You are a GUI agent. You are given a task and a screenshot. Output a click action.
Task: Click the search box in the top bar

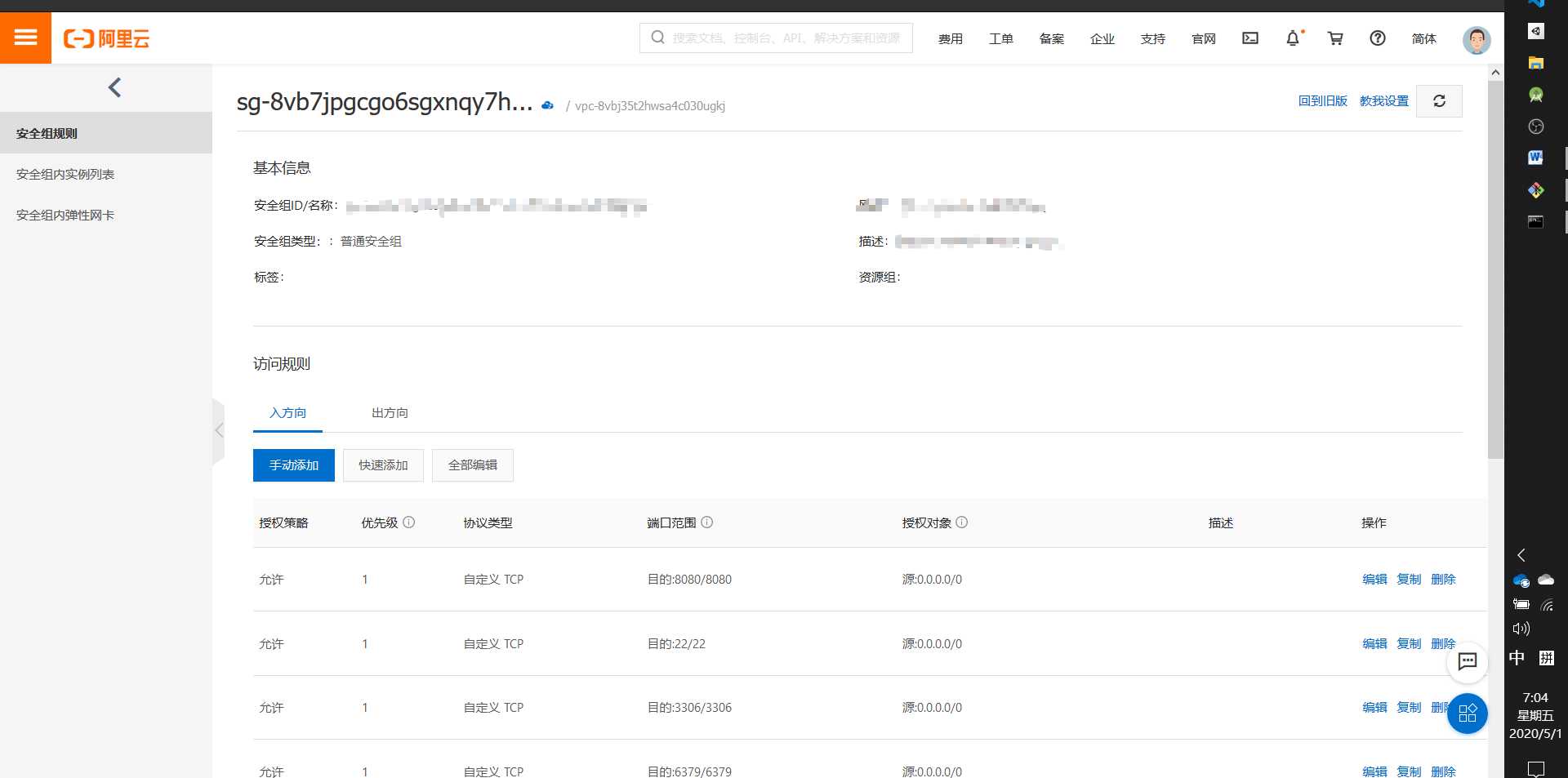click(776, 38)
